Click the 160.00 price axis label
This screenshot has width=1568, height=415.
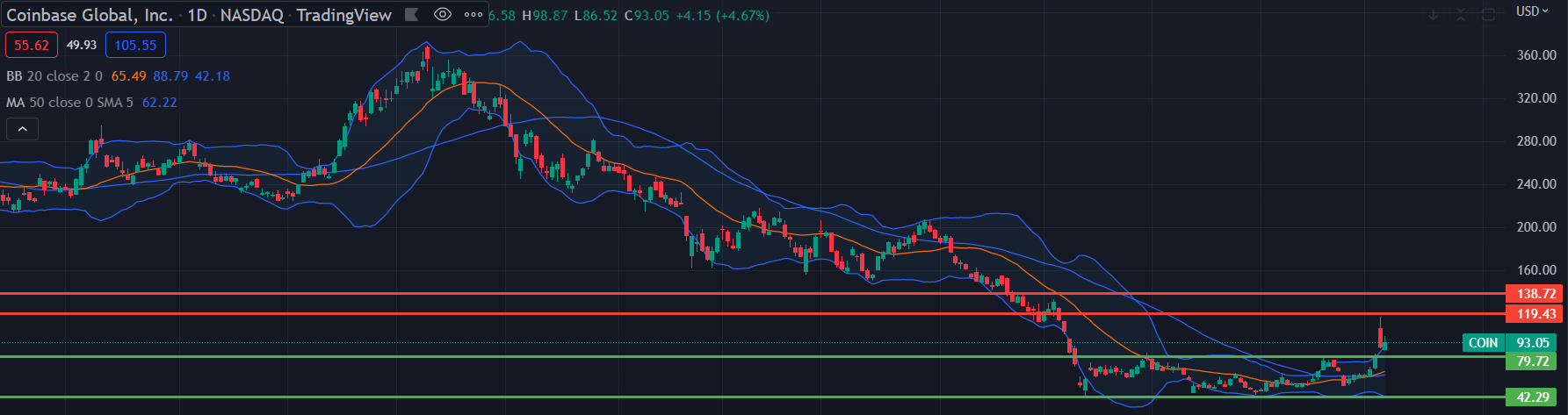1536,270
